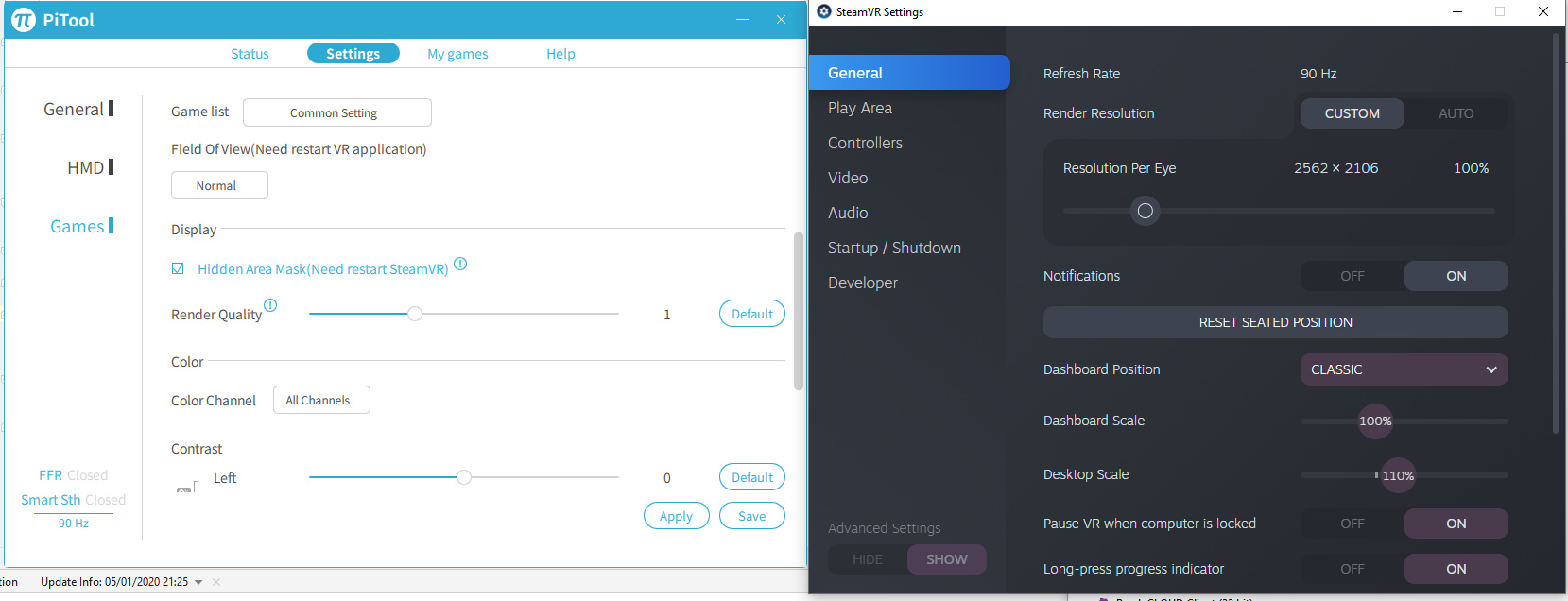Click the PiTool logo icon
The image size is (1568, 601).
click(x=23, y=20)
